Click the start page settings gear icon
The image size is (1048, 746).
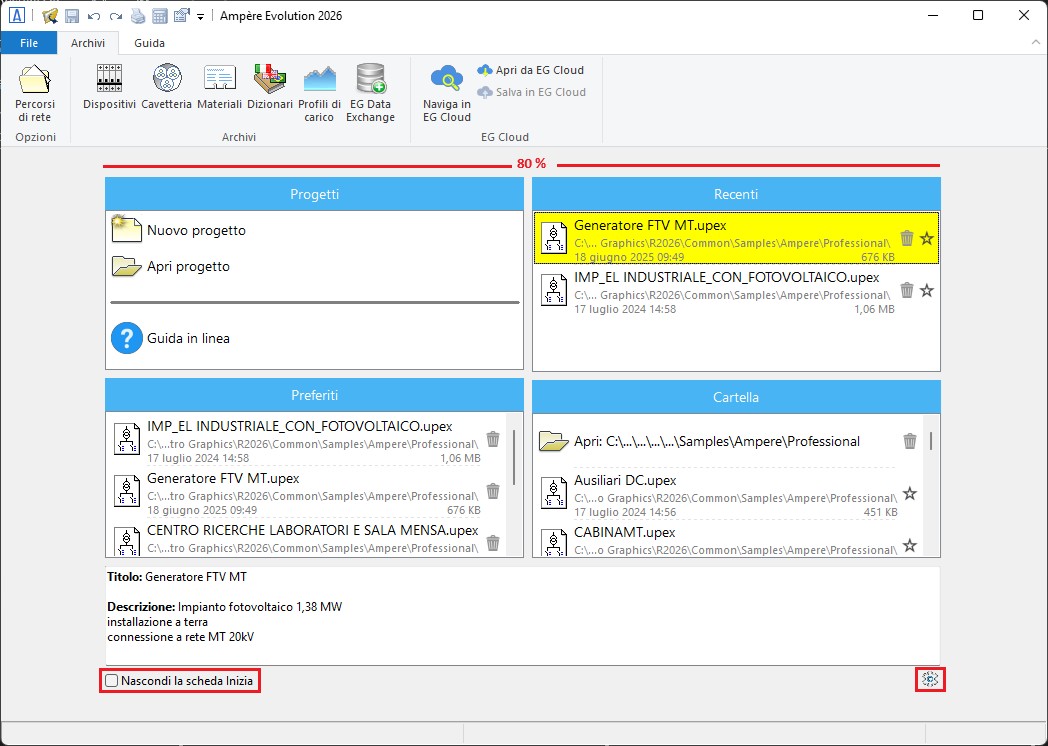click(x=930, y=680)
